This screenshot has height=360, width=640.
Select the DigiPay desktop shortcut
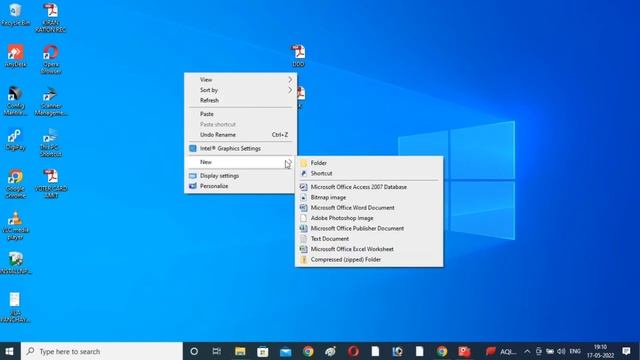pyautogui.click(x=16, y=140)
